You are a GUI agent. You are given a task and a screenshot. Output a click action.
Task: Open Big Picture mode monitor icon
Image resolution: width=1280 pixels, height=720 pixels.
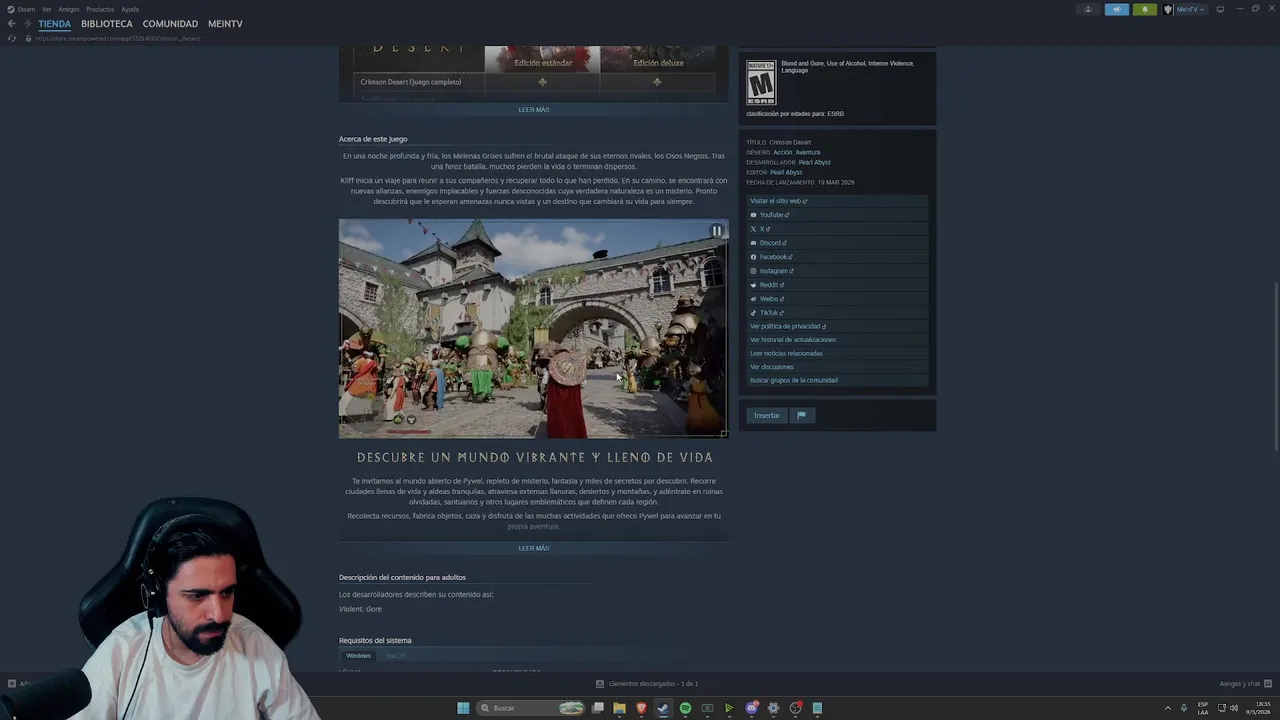(1220, 9)
